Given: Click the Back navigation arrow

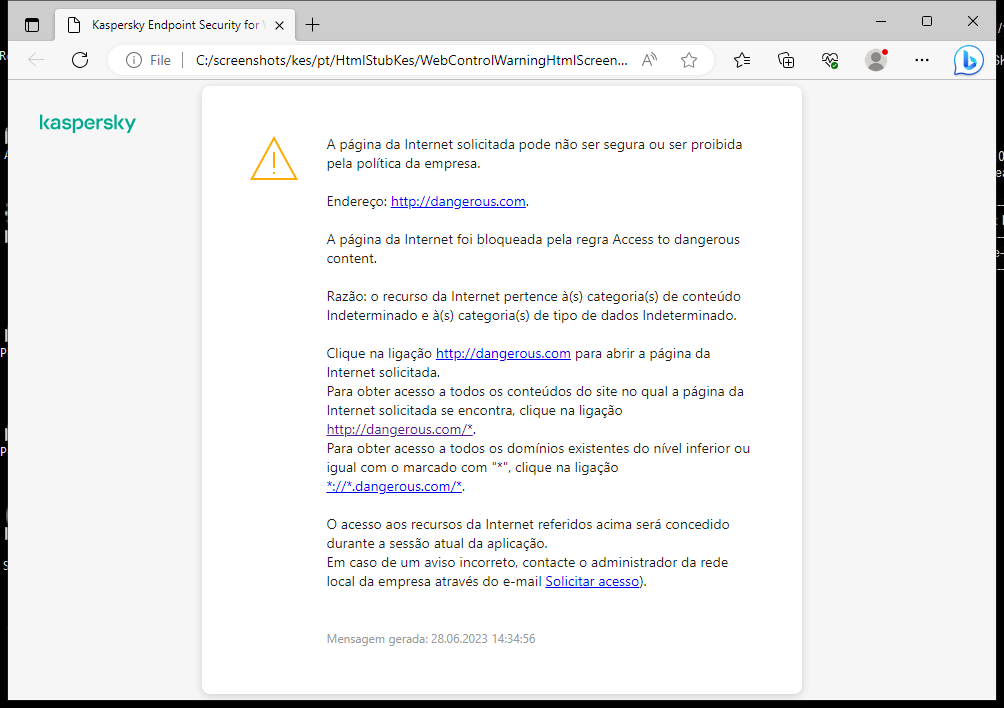Looking at the screenshot, I should (x=36, y=59).
